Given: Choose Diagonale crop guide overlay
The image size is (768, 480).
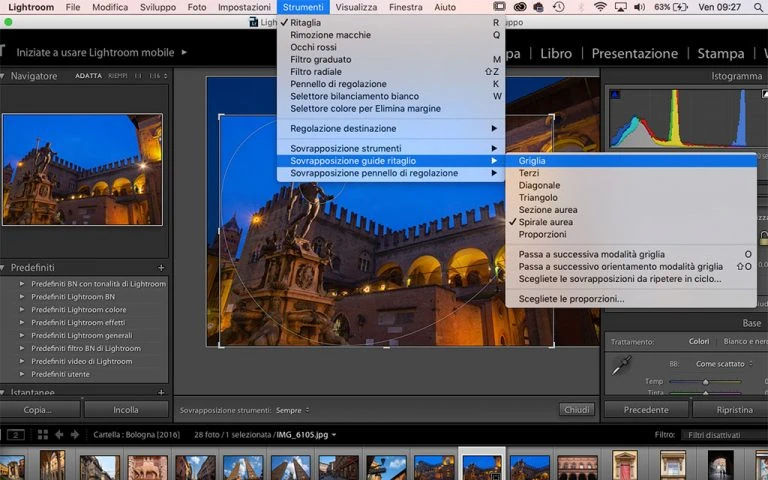Looking at the screenshot, I should [x=631, y=185].
